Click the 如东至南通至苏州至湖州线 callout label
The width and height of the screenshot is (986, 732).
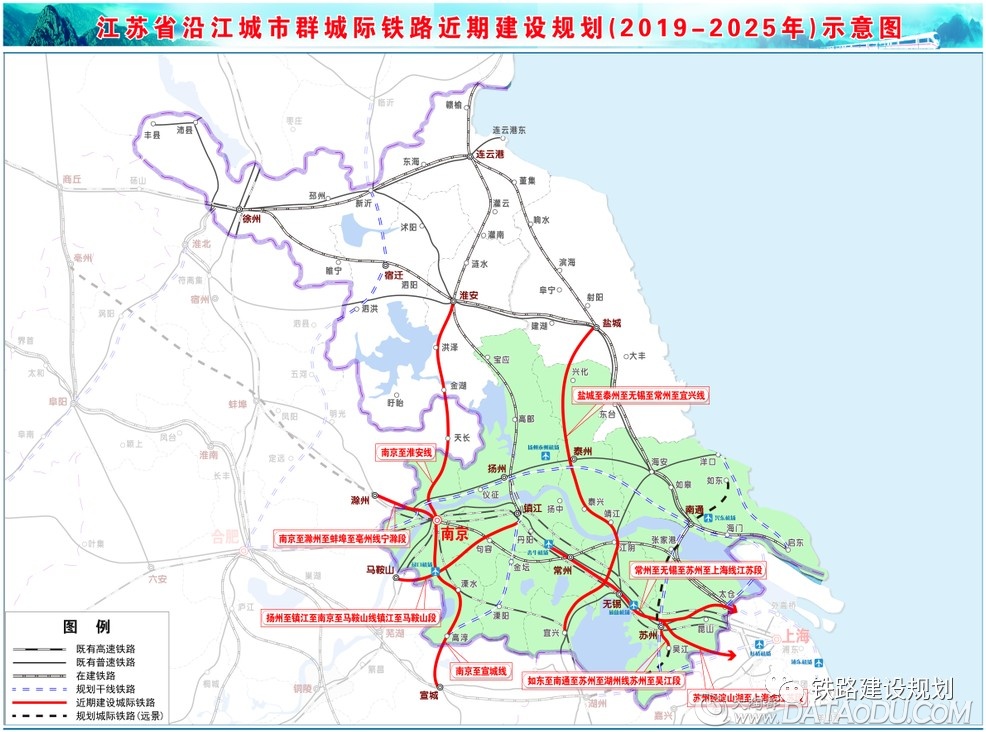(x=604, y=680)
